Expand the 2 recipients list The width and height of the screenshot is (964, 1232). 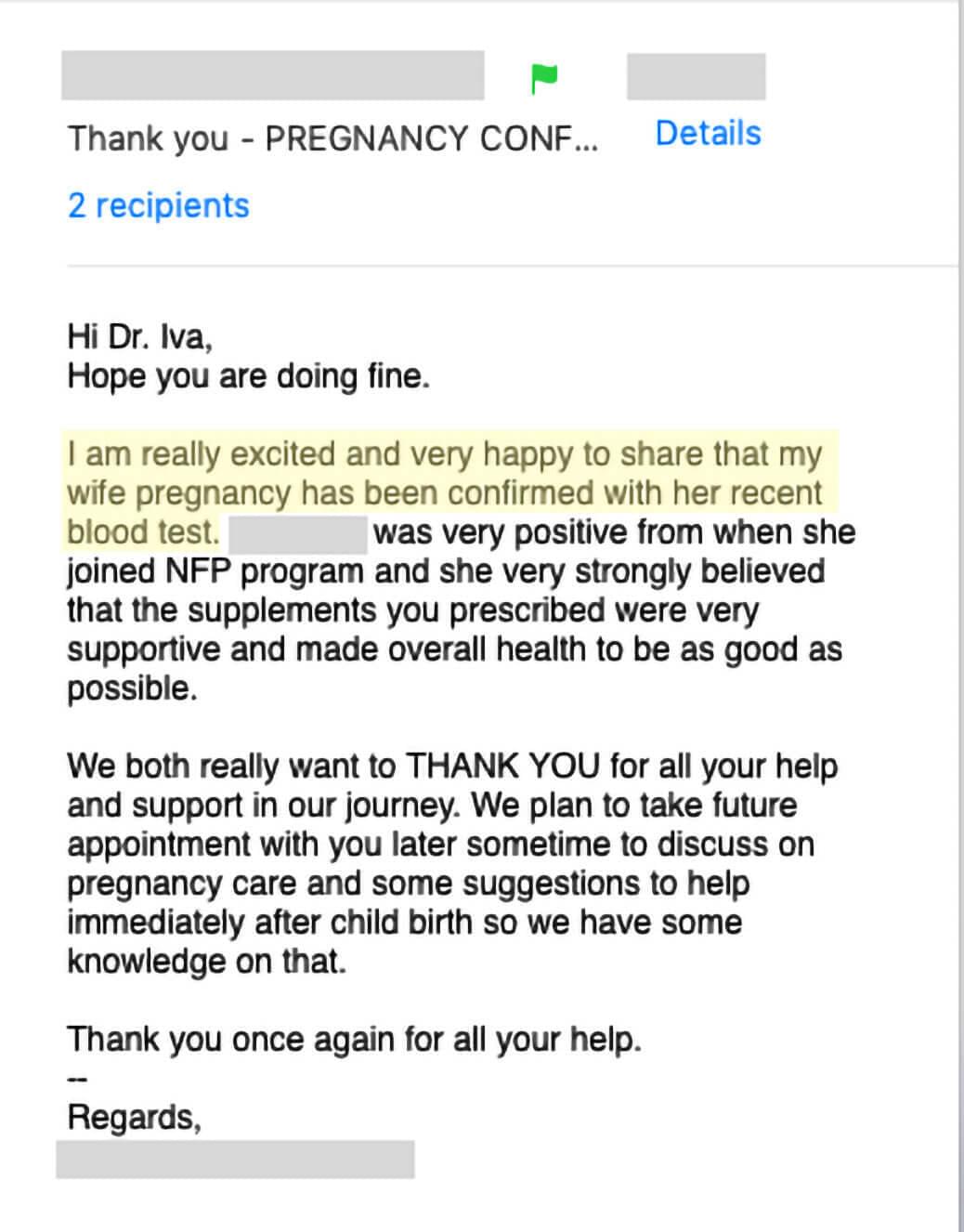point(159,205)
